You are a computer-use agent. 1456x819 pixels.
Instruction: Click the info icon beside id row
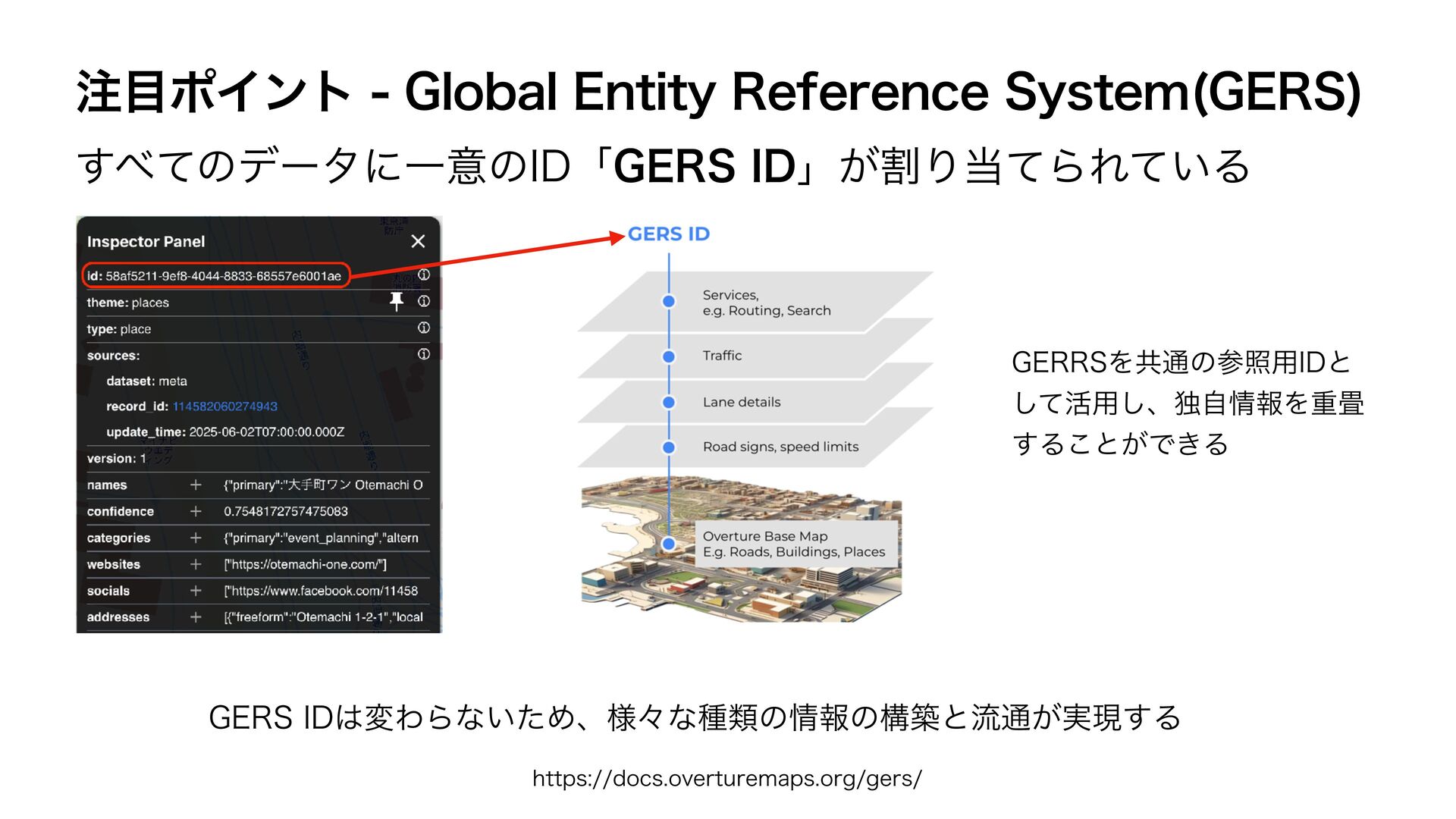click(424, 275)
